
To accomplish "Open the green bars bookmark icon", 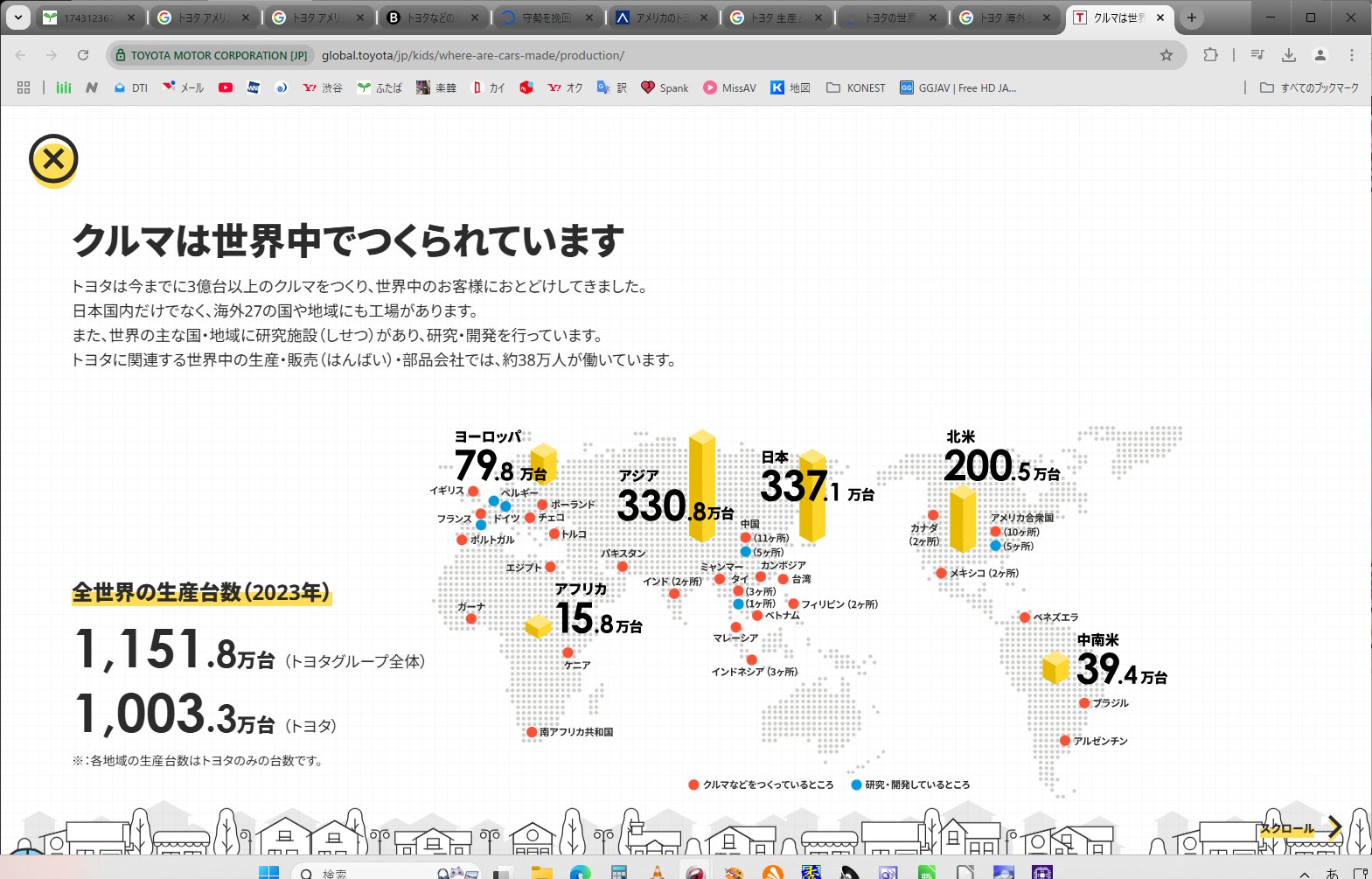I will 64,87.
